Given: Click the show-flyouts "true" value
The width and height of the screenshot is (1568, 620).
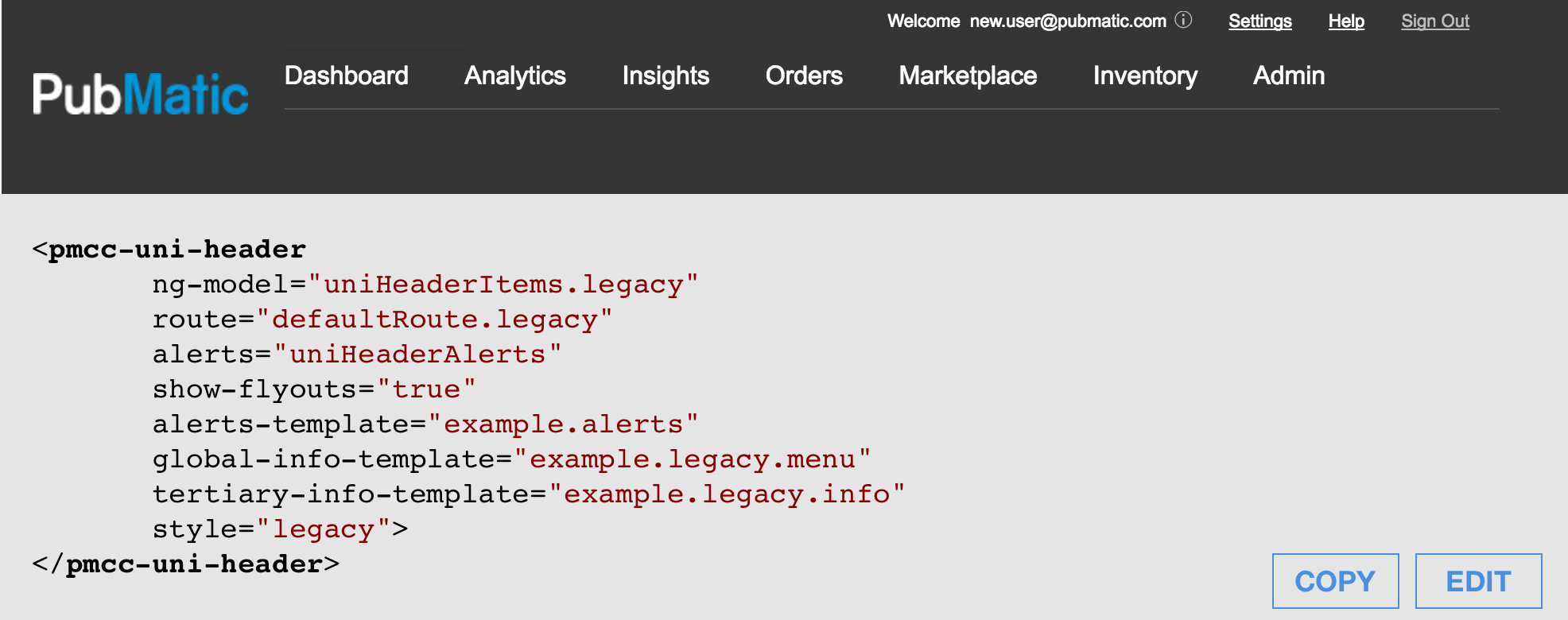Looking at the screenshot, I should [x=426, y=389].
